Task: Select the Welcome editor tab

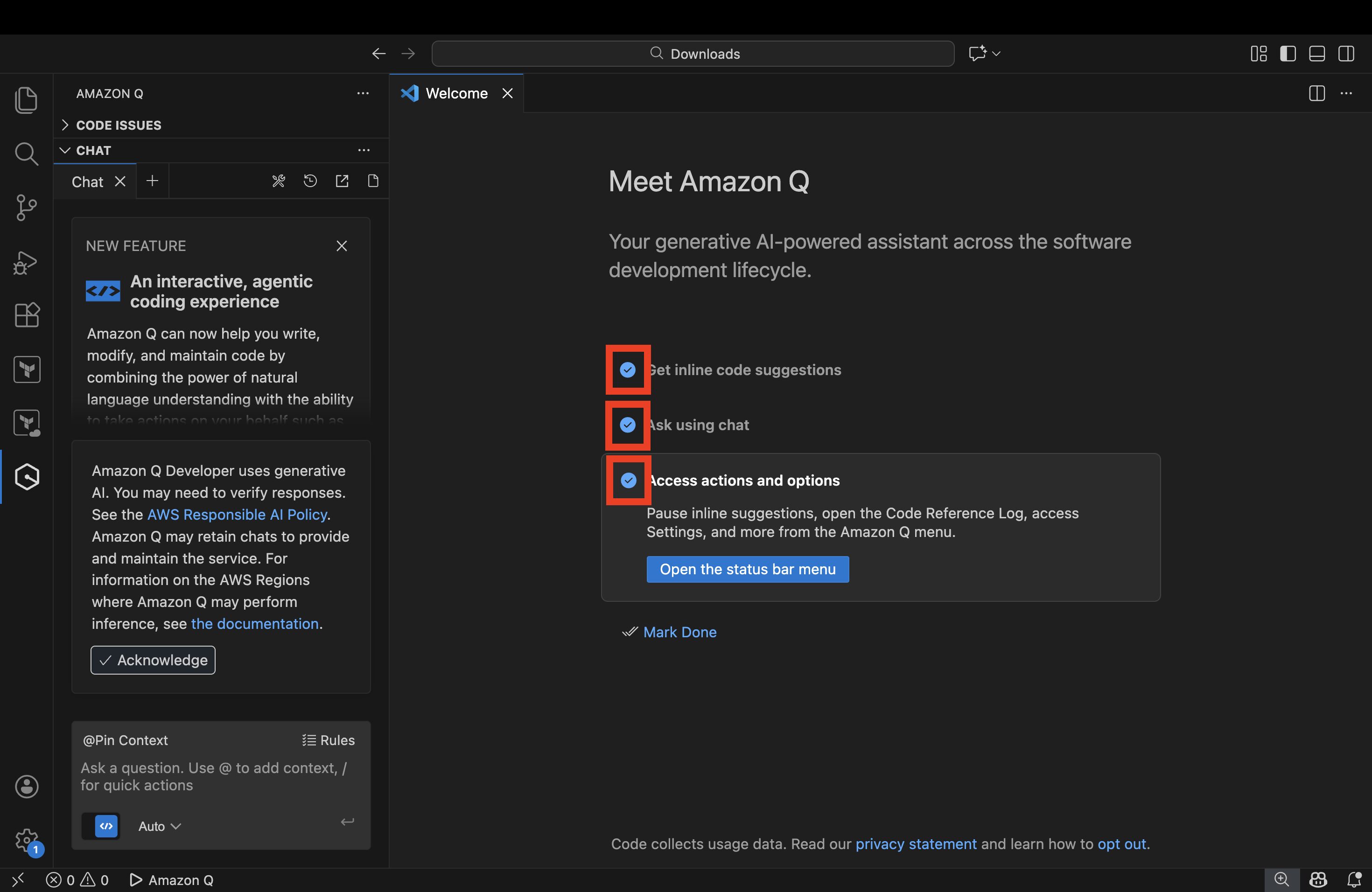Action: point(455,93)
